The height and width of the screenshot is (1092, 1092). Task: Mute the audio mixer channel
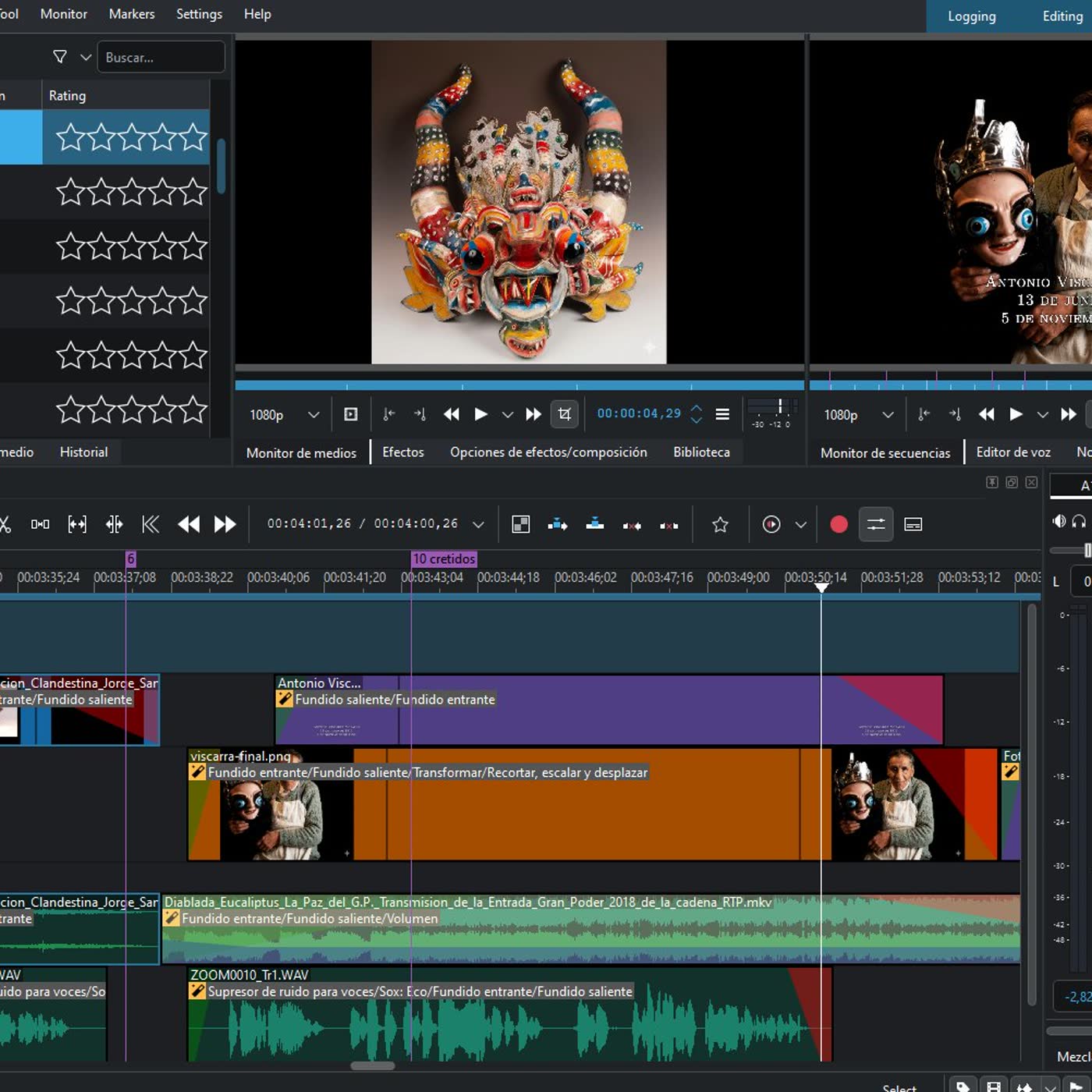point(1058,521)
